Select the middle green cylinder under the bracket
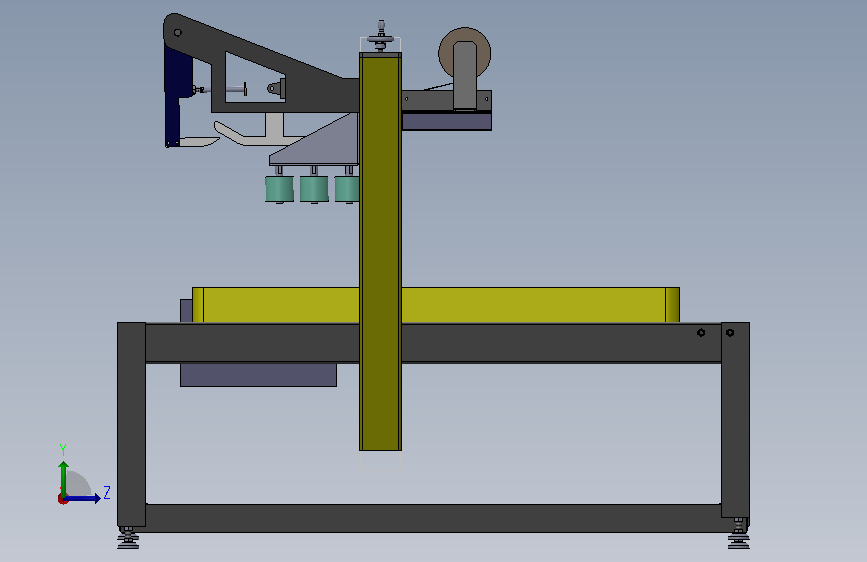Screen dimensions: 867x562 [314, 189]
